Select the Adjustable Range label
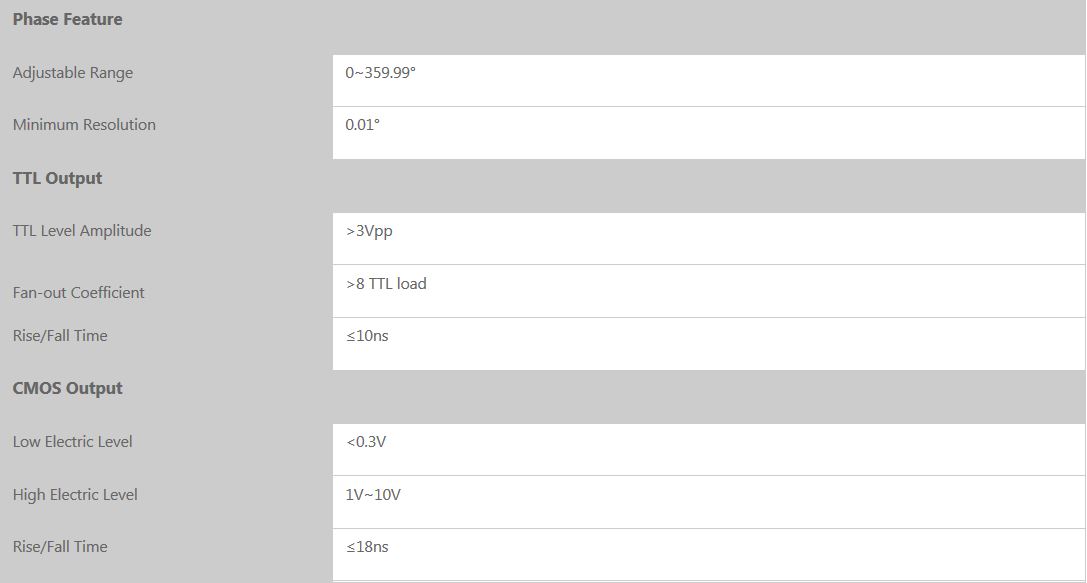Viewport: 1087px width, 583px height. point(72,73)
